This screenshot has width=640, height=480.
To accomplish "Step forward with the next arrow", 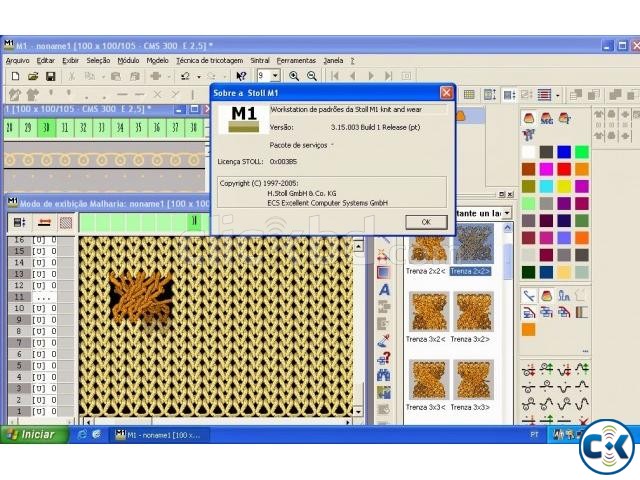I will [x=371, y=76].
